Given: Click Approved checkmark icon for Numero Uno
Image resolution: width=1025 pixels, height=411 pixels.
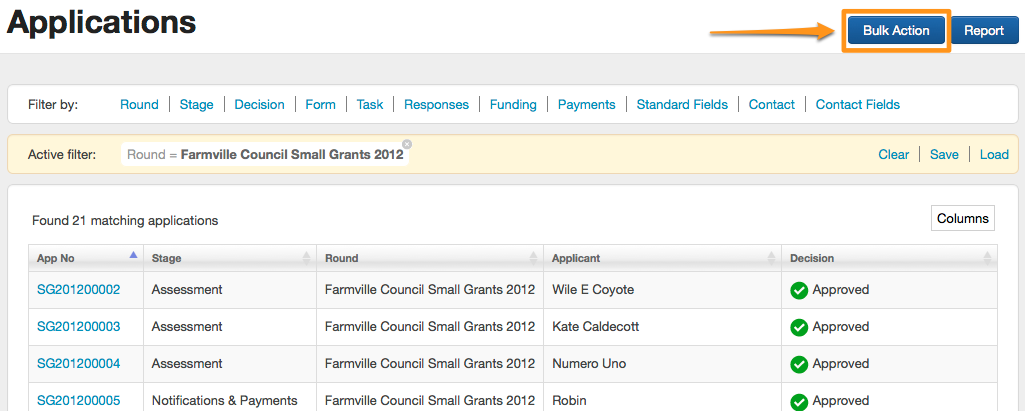Looking at the screenshot, I should (799, 364).
